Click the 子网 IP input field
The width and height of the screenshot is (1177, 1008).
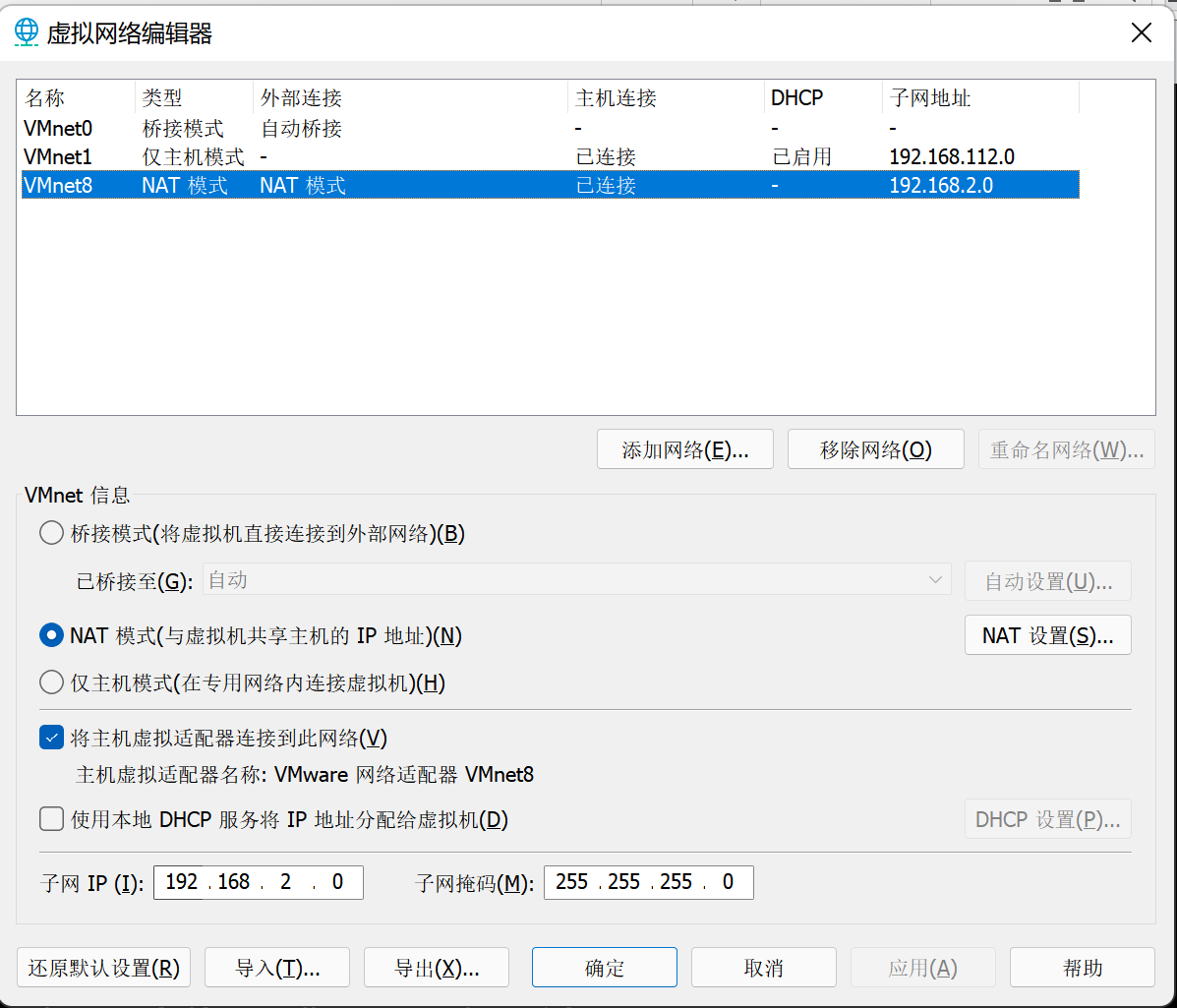pos(259,882)
